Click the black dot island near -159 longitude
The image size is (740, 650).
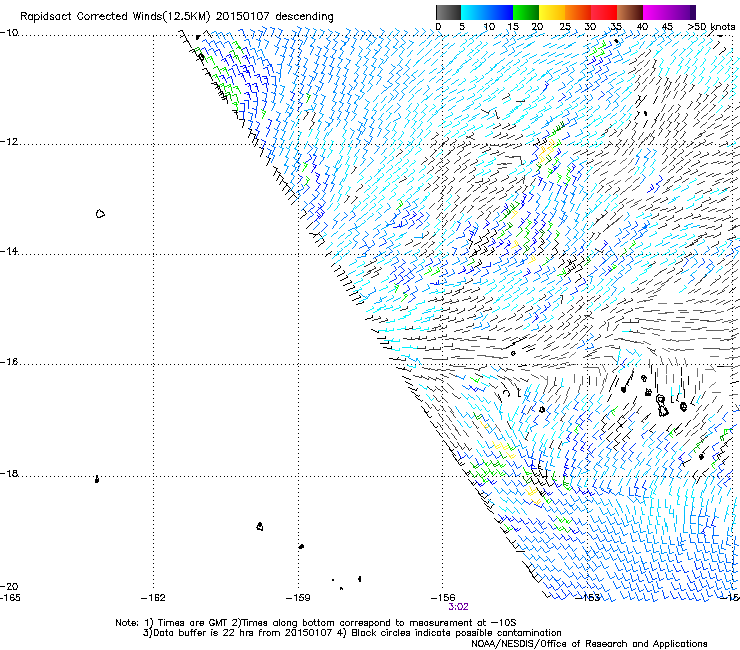(301, 546)
